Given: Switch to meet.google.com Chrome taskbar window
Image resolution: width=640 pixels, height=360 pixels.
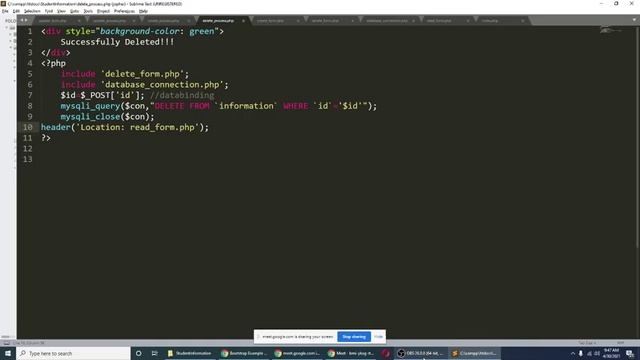Looking at the screenshot, I should (297, 353).
